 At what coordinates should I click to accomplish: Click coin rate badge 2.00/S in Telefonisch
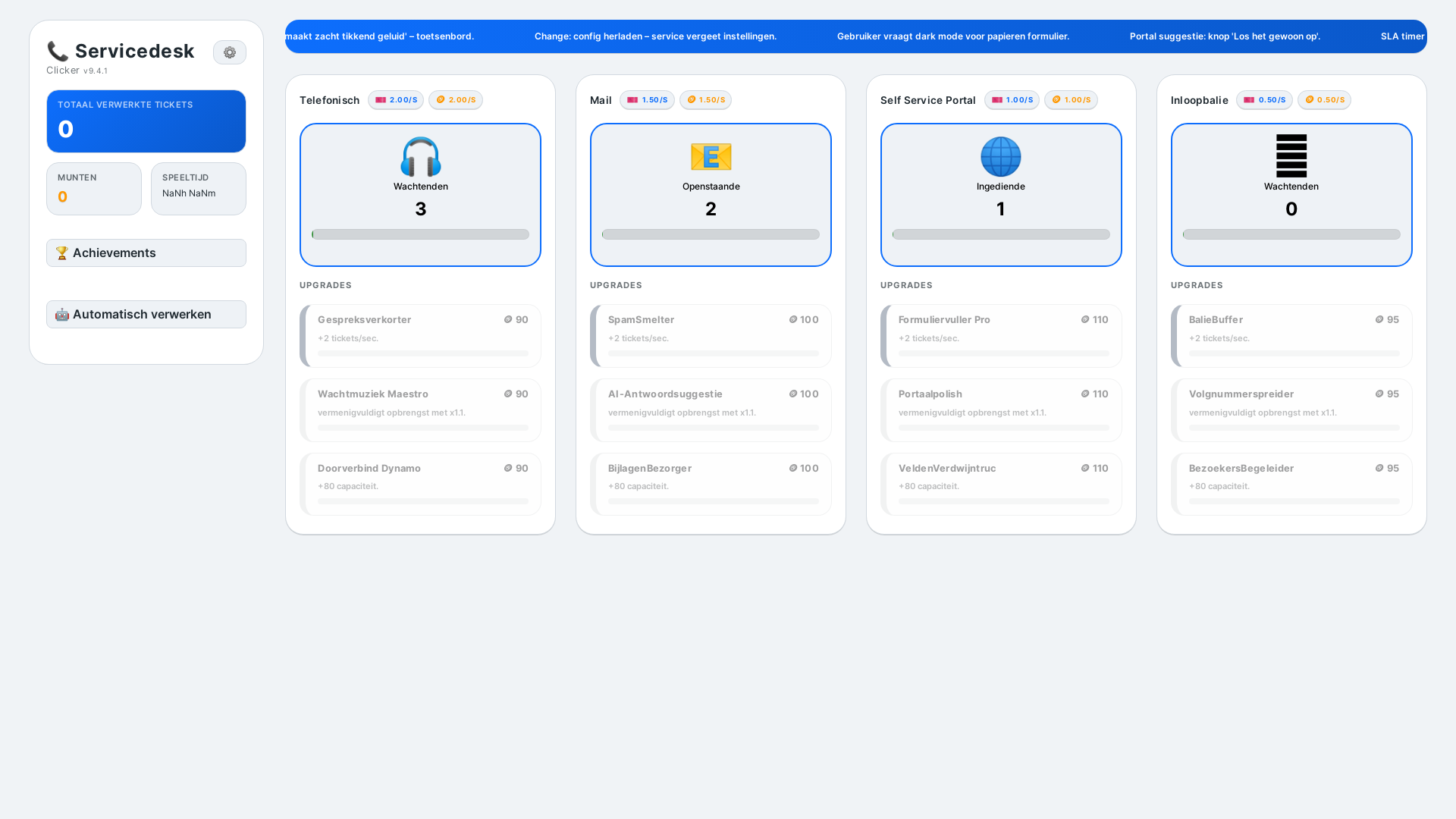(x=456, y=100)
